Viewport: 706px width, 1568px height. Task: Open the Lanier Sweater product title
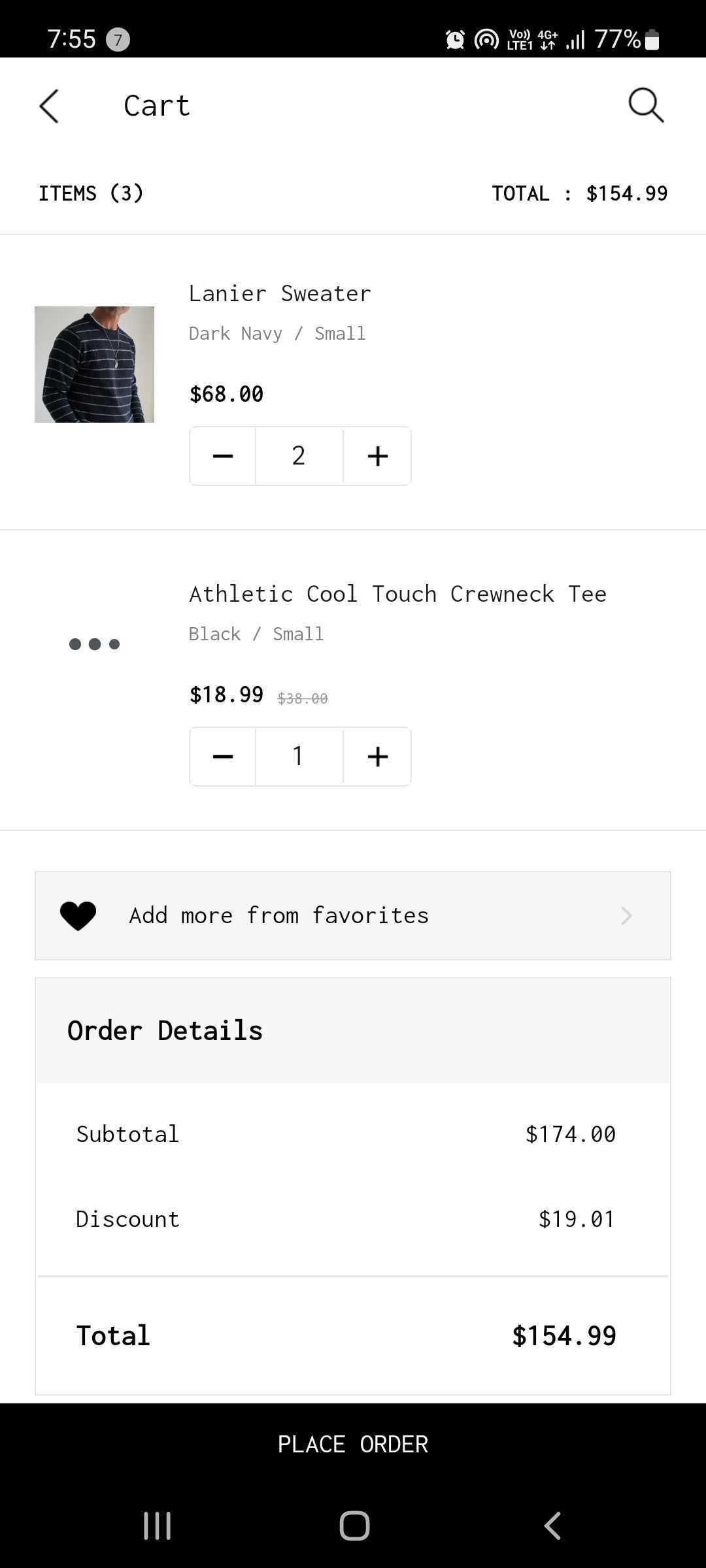(280, 293)
